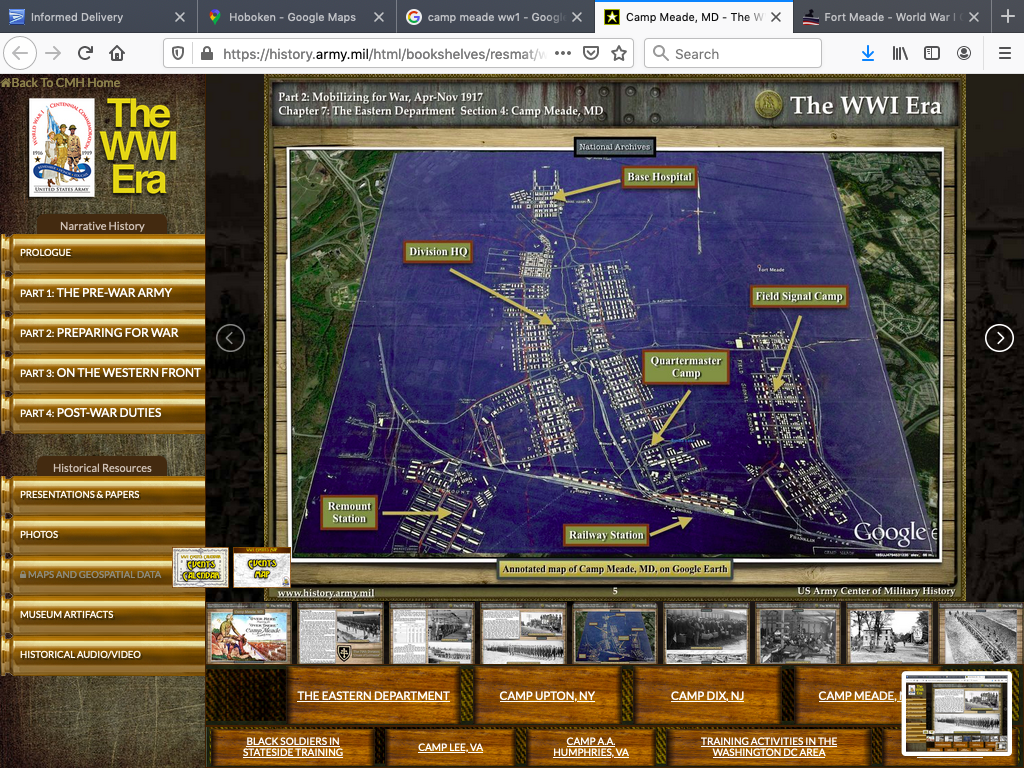Viewport: 1024px width, 768px height.
Task: Open the Firefox Downloads arrow icon
Action: coord(867,54)
